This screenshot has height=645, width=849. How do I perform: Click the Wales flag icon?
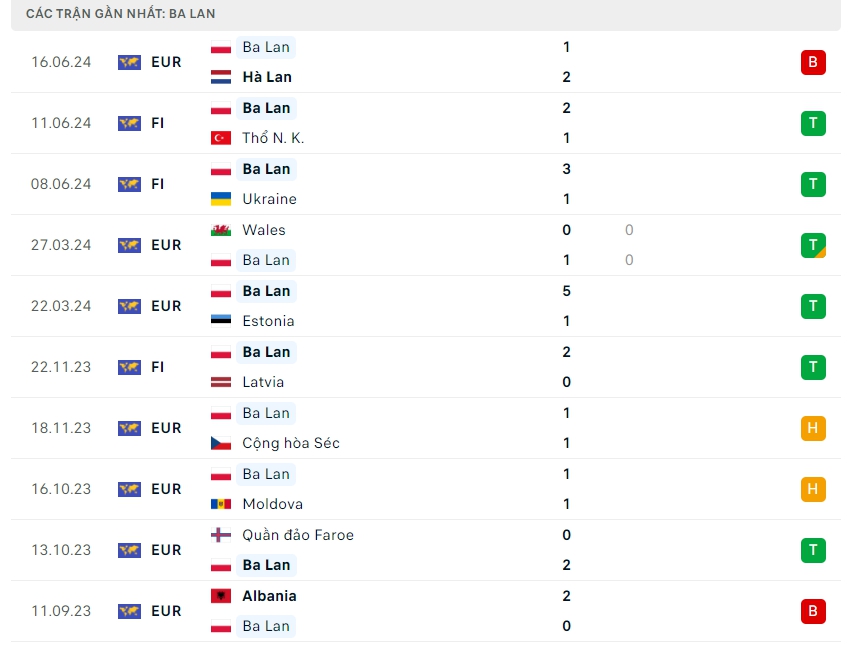221,230
